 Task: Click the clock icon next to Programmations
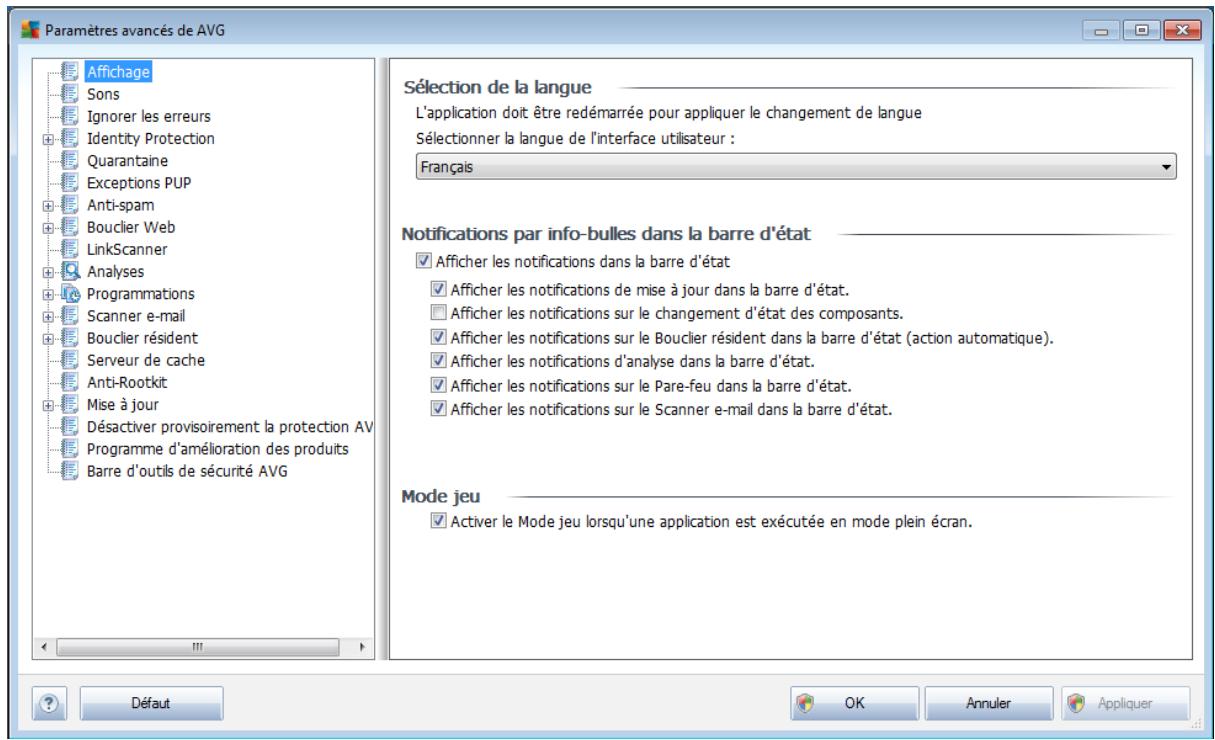(68, 294)
